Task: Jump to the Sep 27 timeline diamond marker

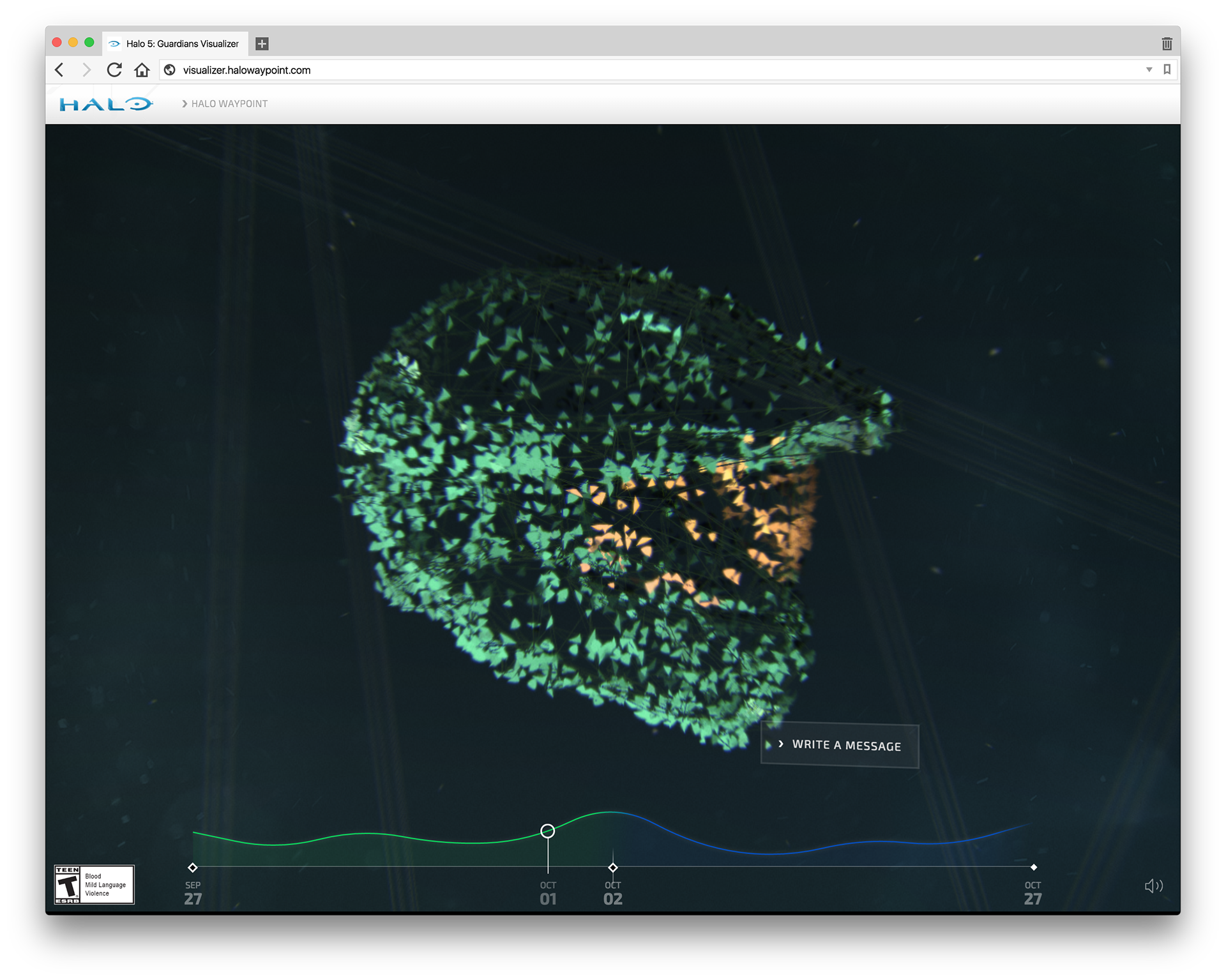Action: point(193,867)
